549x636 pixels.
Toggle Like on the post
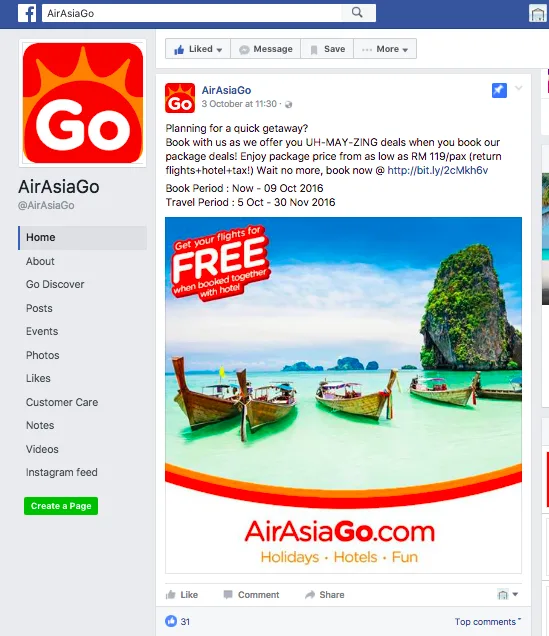click(x=182, y=595)
